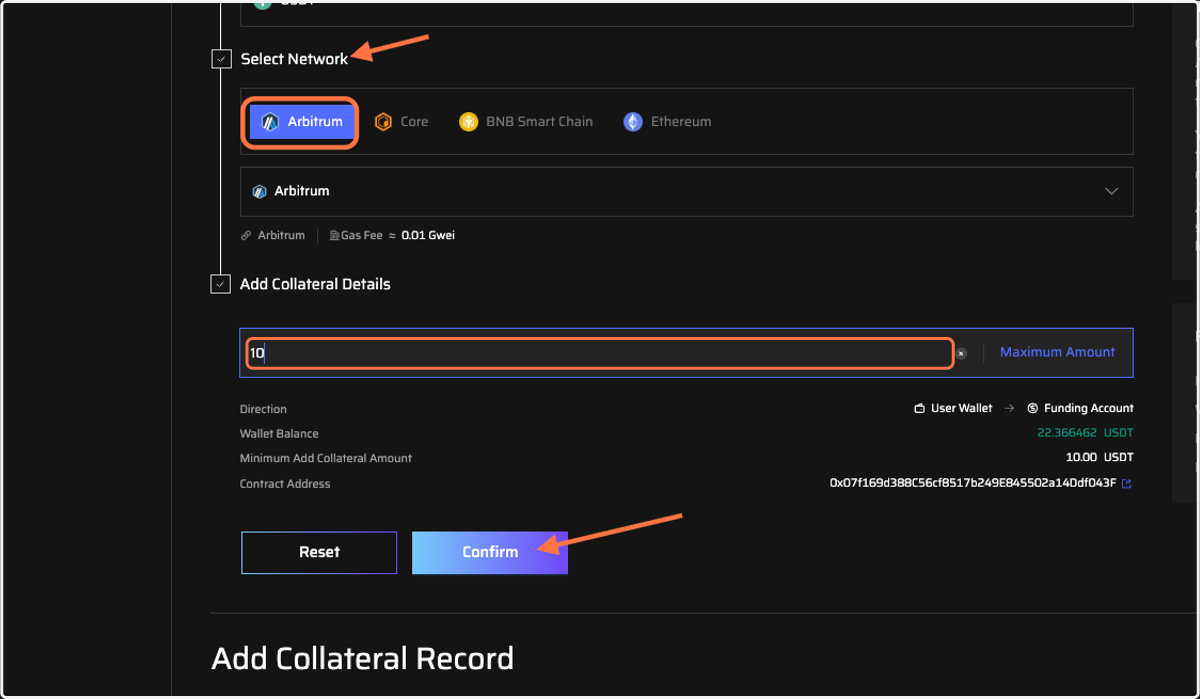The width and height of the screenshot is (1200, 699).
Task: Click the Direction label
Action: pyautogui.click(x=263, y=409)
